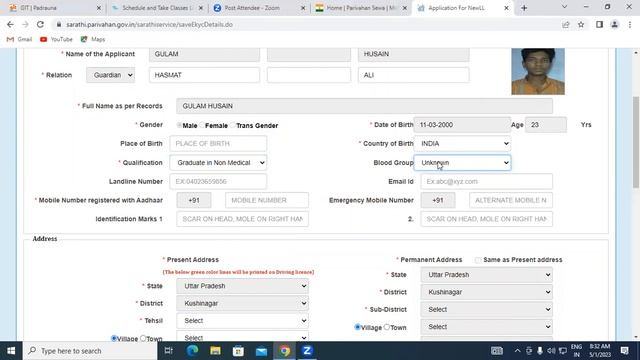Click the Windows taskbar search box
The image size is (640, 360).
pyautogui.click(x=91, y=351)
